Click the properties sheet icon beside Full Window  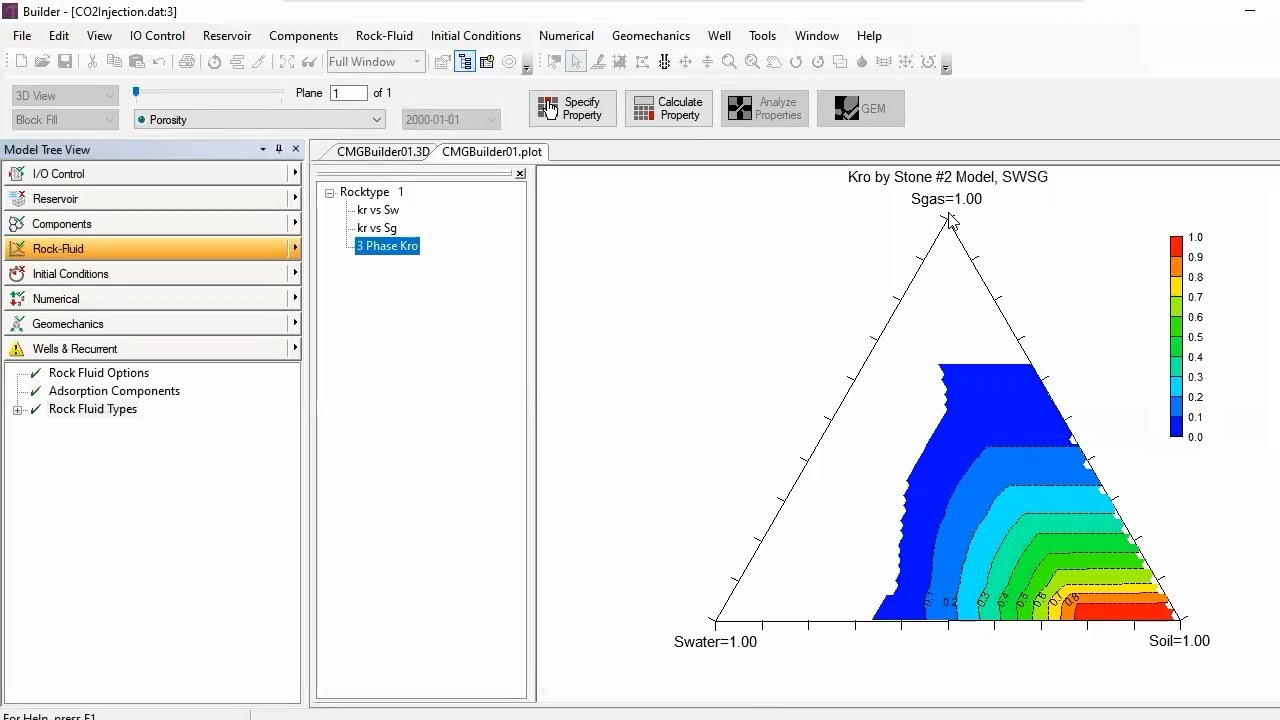pos(442,62)
